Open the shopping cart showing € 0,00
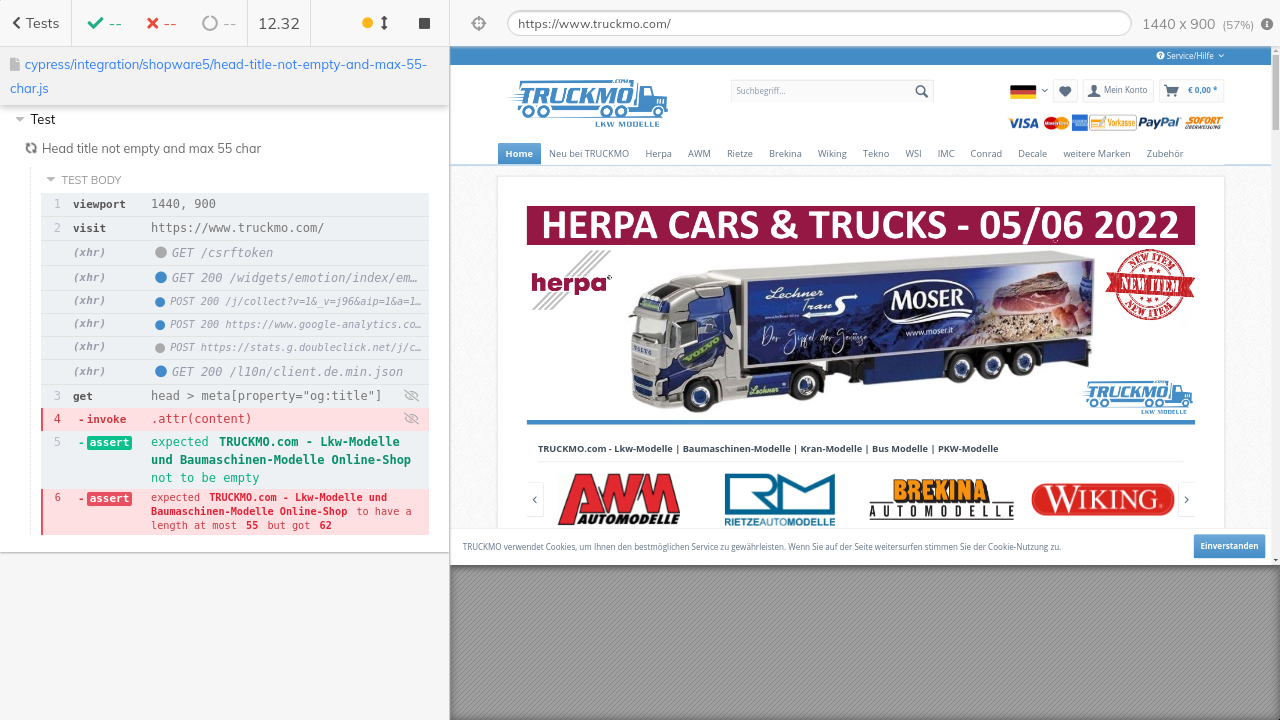 [1191, 91]
